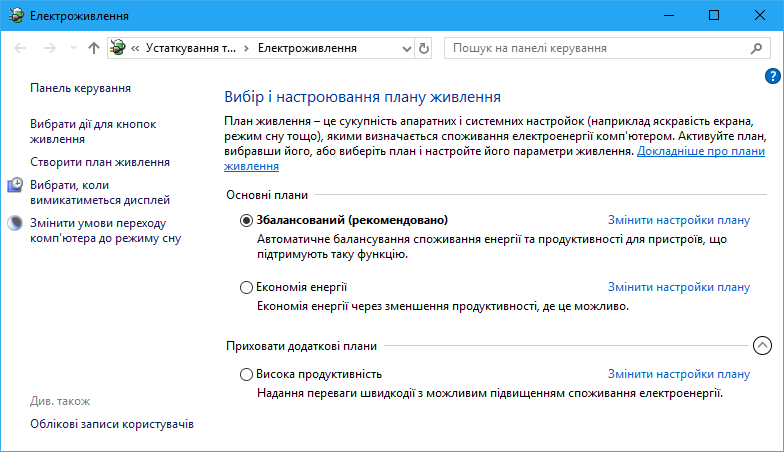Expand the breadcrumb arrow after Устаткування
This screenshot has width=784, height=452.
[x=246, y=48]
